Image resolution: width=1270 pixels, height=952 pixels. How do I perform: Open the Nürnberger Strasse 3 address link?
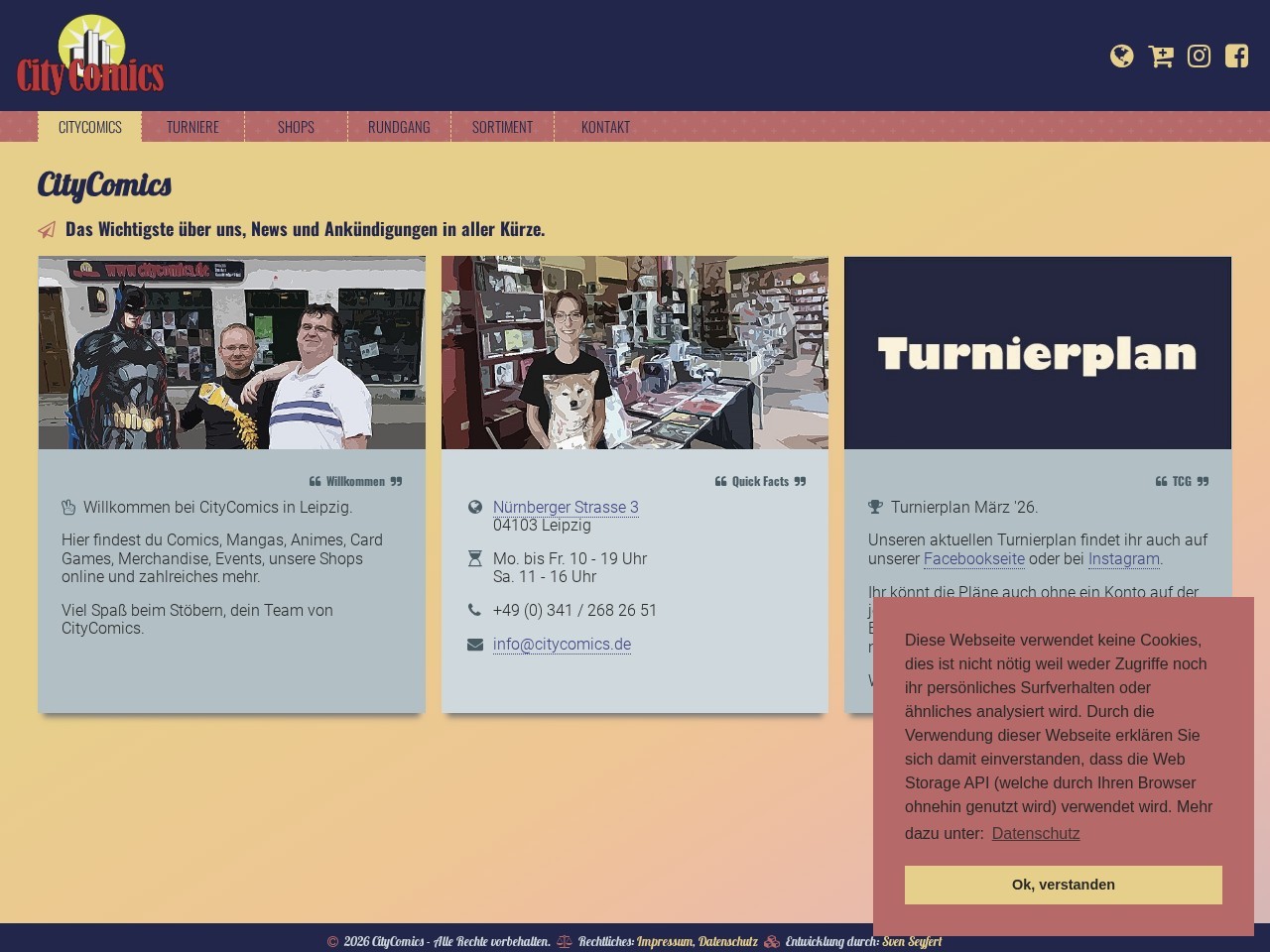(566, 507)
